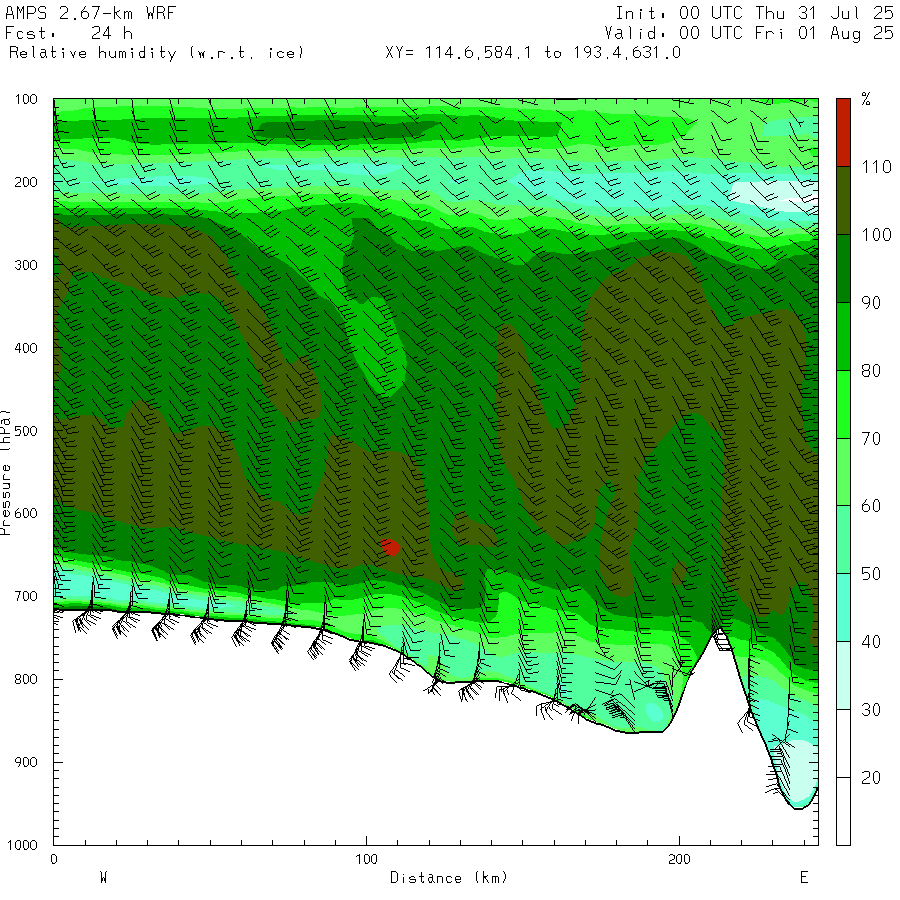Click the 'Relative humidity (w.r.t. ice)' label
The image size is (900, 900).
point(156,53)
